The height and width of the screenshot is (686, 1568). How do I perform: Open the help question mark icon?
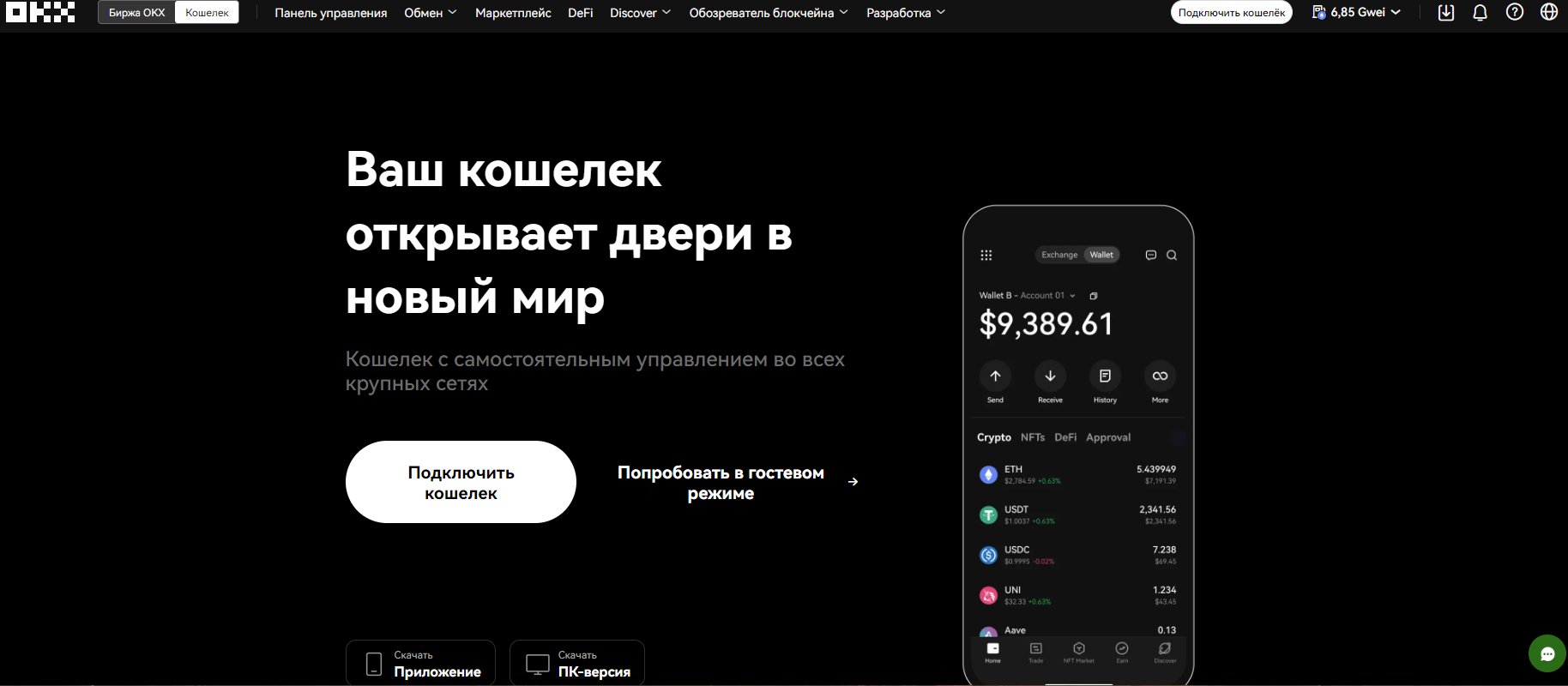pyautogui.click(x=1515, y=12)
